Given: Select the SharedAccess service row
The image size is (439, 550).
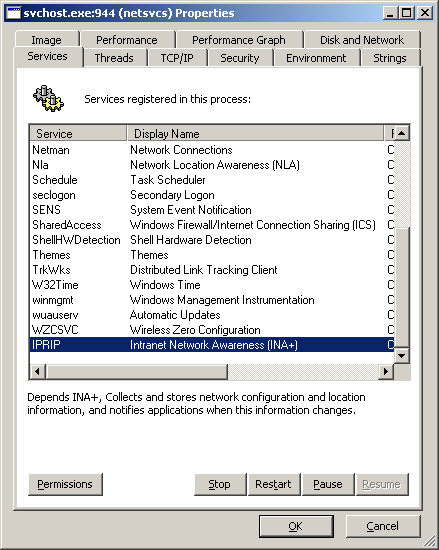Looking at the screenshot, I should tap(212, 225).
